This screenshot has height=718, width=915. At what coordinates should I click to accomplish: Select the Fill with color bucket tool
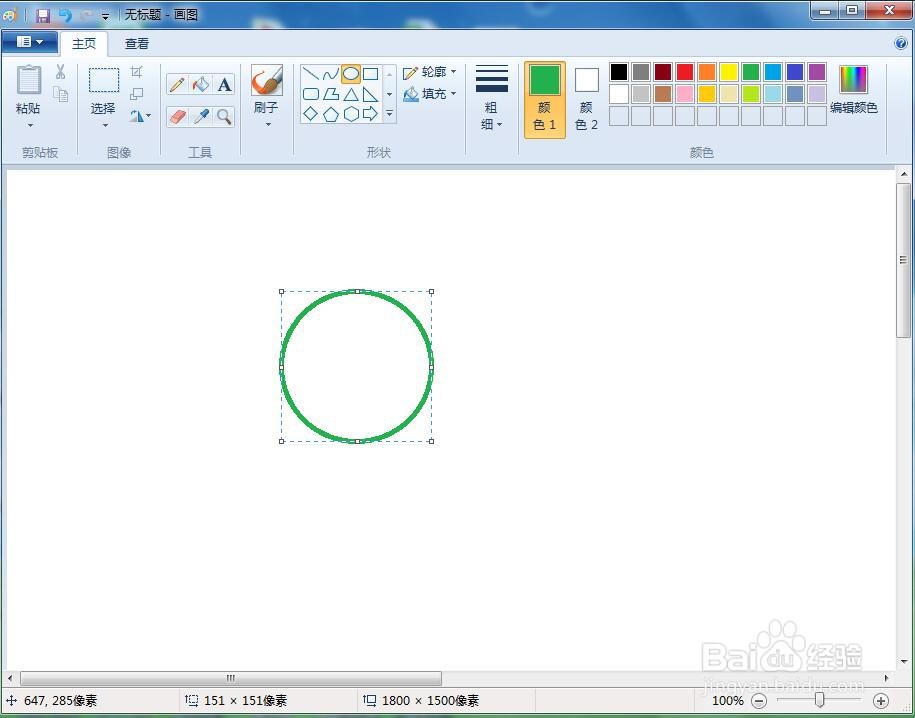[201, 85]
